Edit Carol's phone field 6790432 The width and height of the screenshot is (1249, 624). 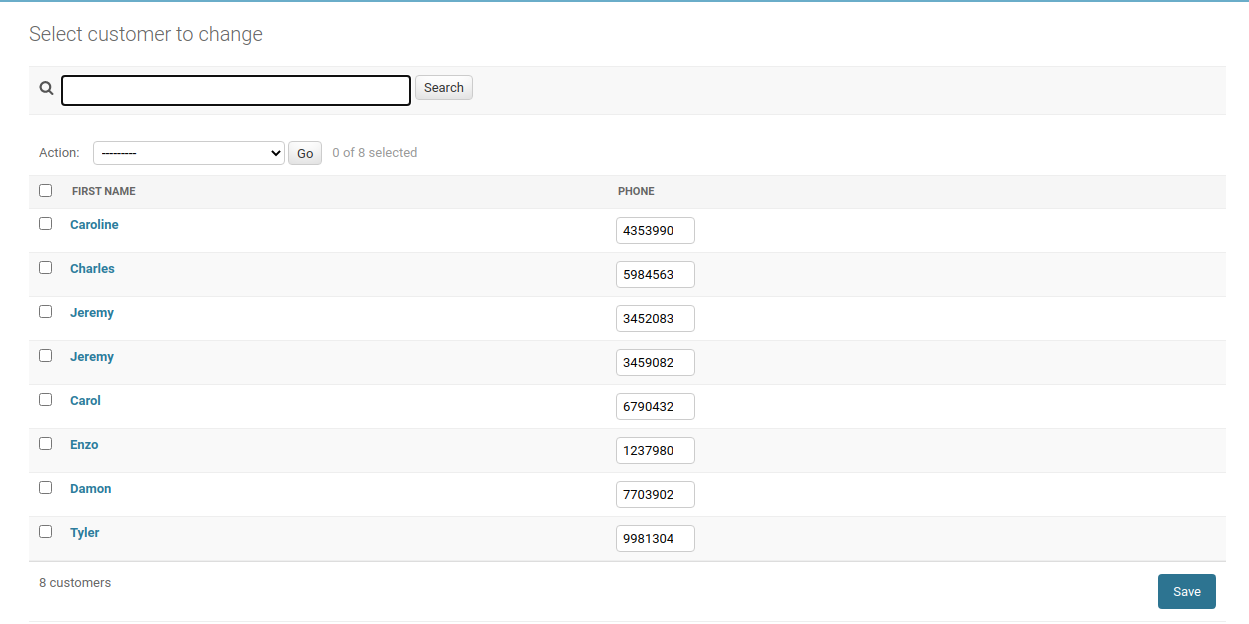point(655,407)
